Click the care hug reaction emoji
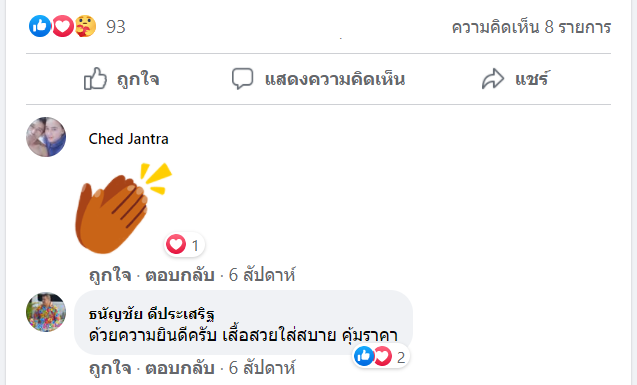Viewport: 637px width, 385px height. [85, 26]
